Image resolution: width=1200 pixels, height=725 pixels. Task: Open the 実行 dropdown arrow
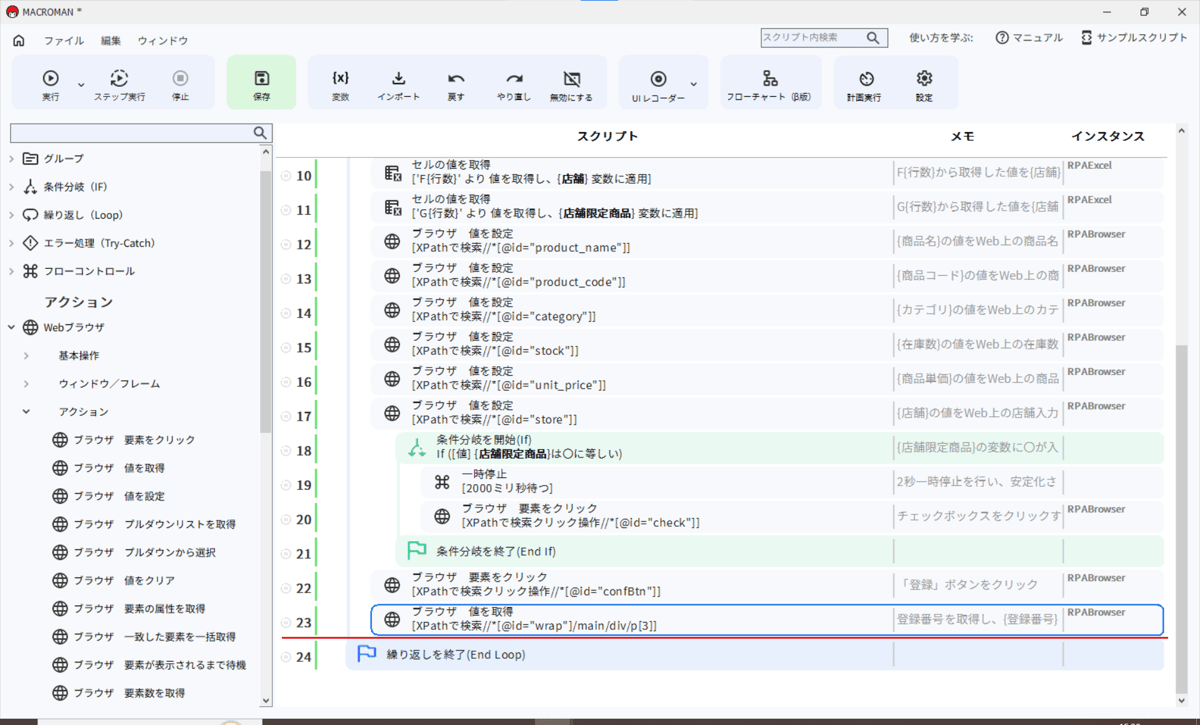(81, 84)
